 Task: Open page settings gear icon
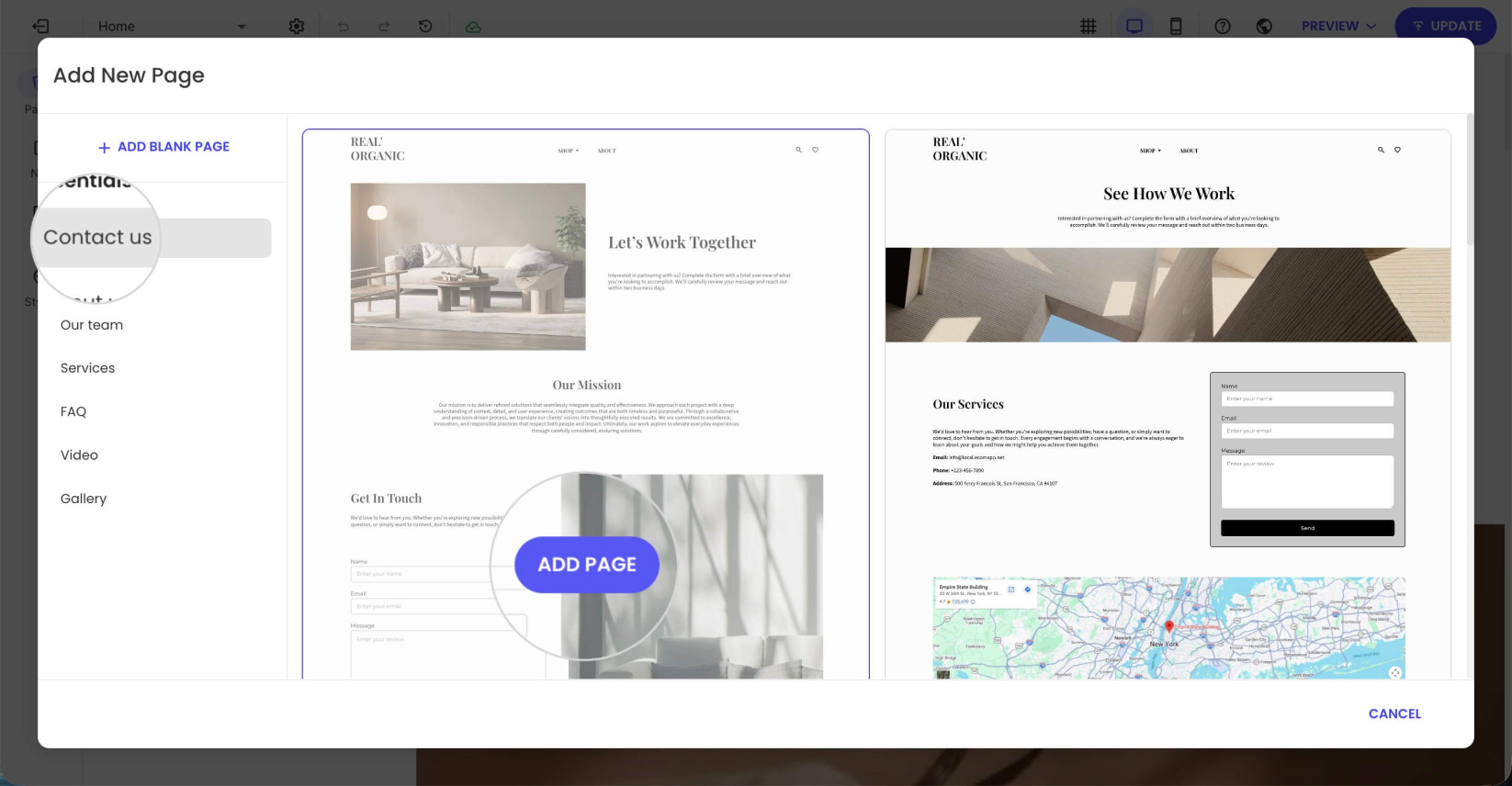point(297,26)
